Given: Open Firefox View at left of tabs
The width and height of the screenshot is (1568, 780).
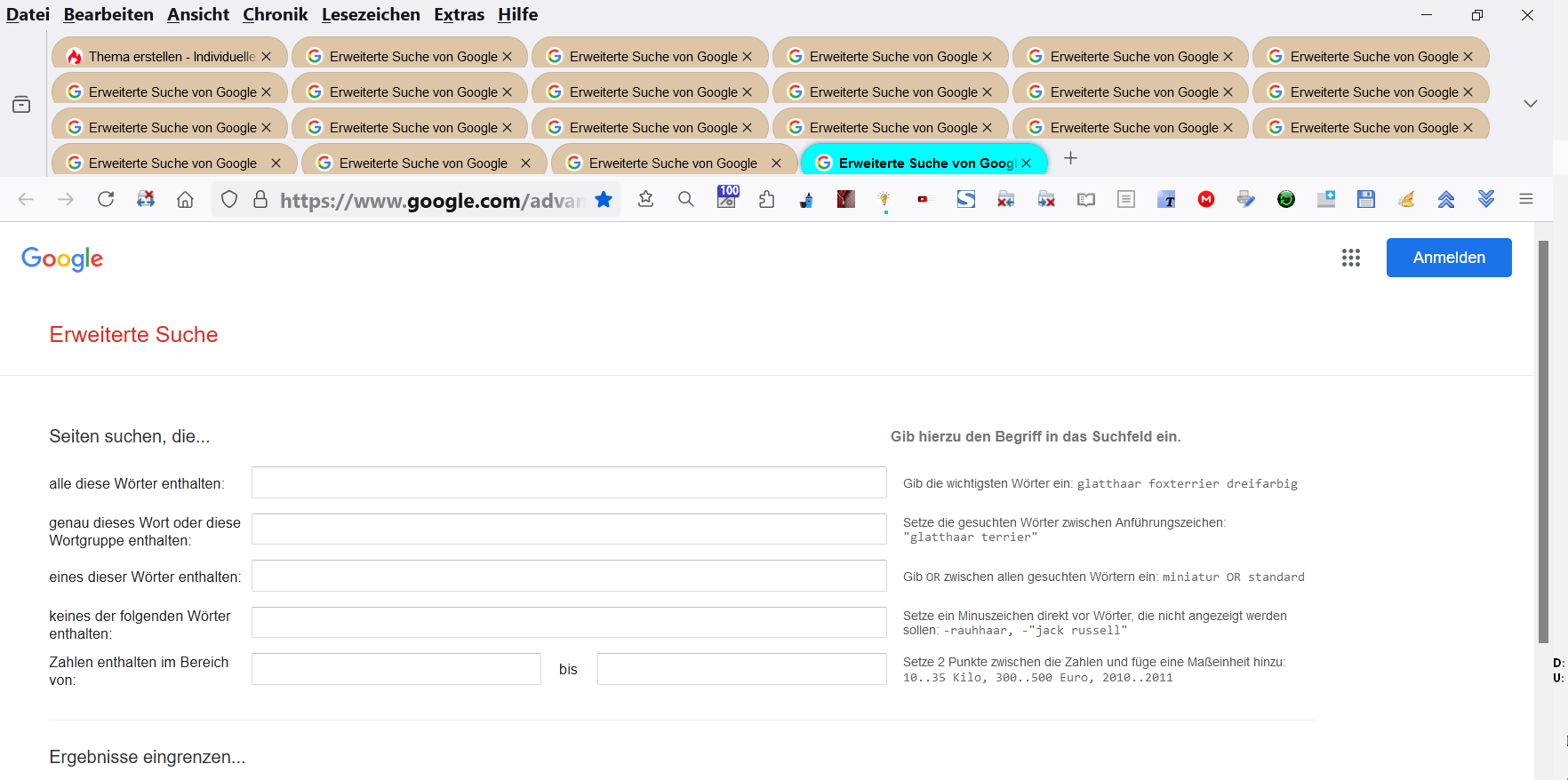Looking at the screenshot, I should [x=21, y=105].
